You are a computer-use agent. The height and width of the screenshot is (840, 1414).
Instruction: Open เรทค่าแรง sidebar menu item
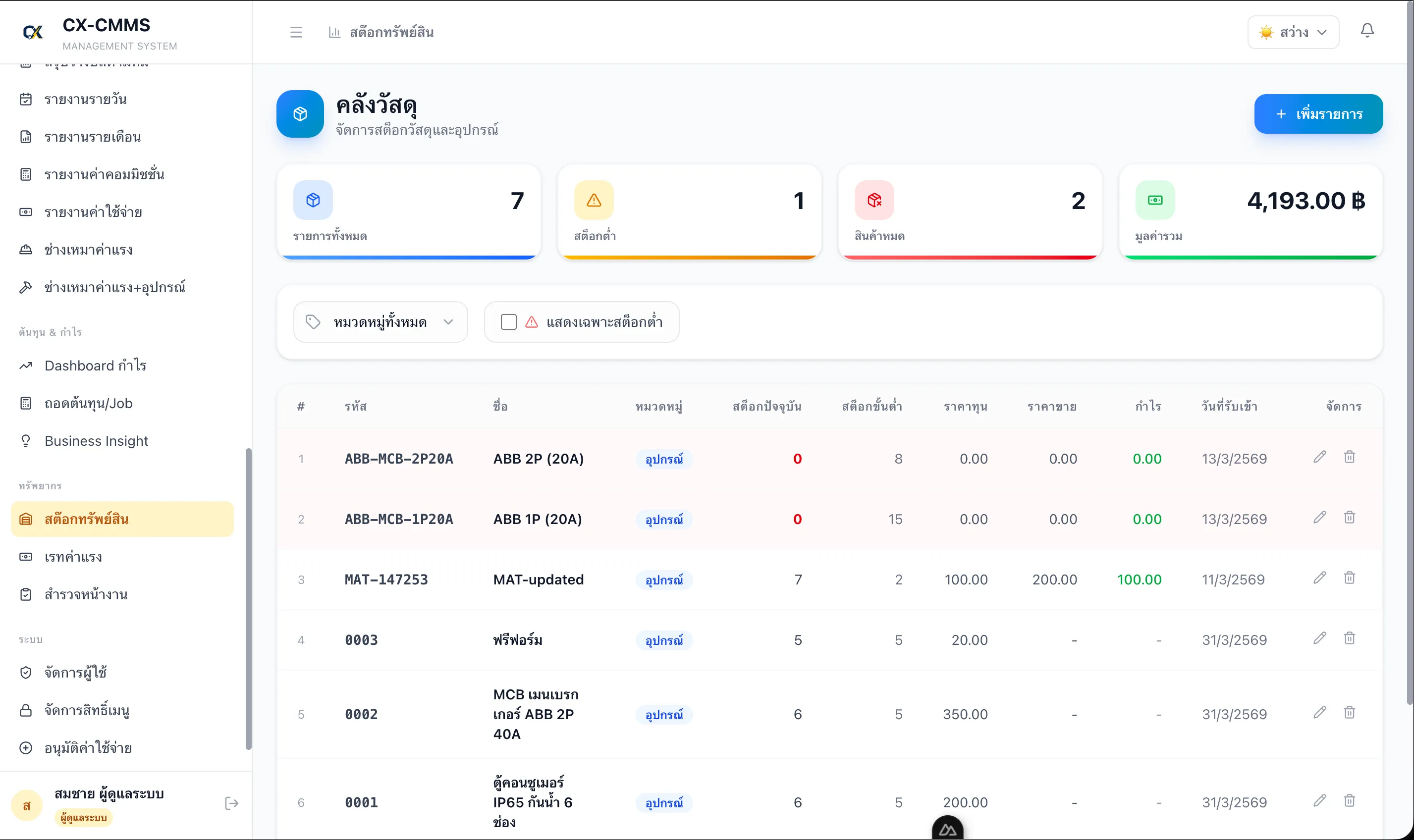coord(73,557)
